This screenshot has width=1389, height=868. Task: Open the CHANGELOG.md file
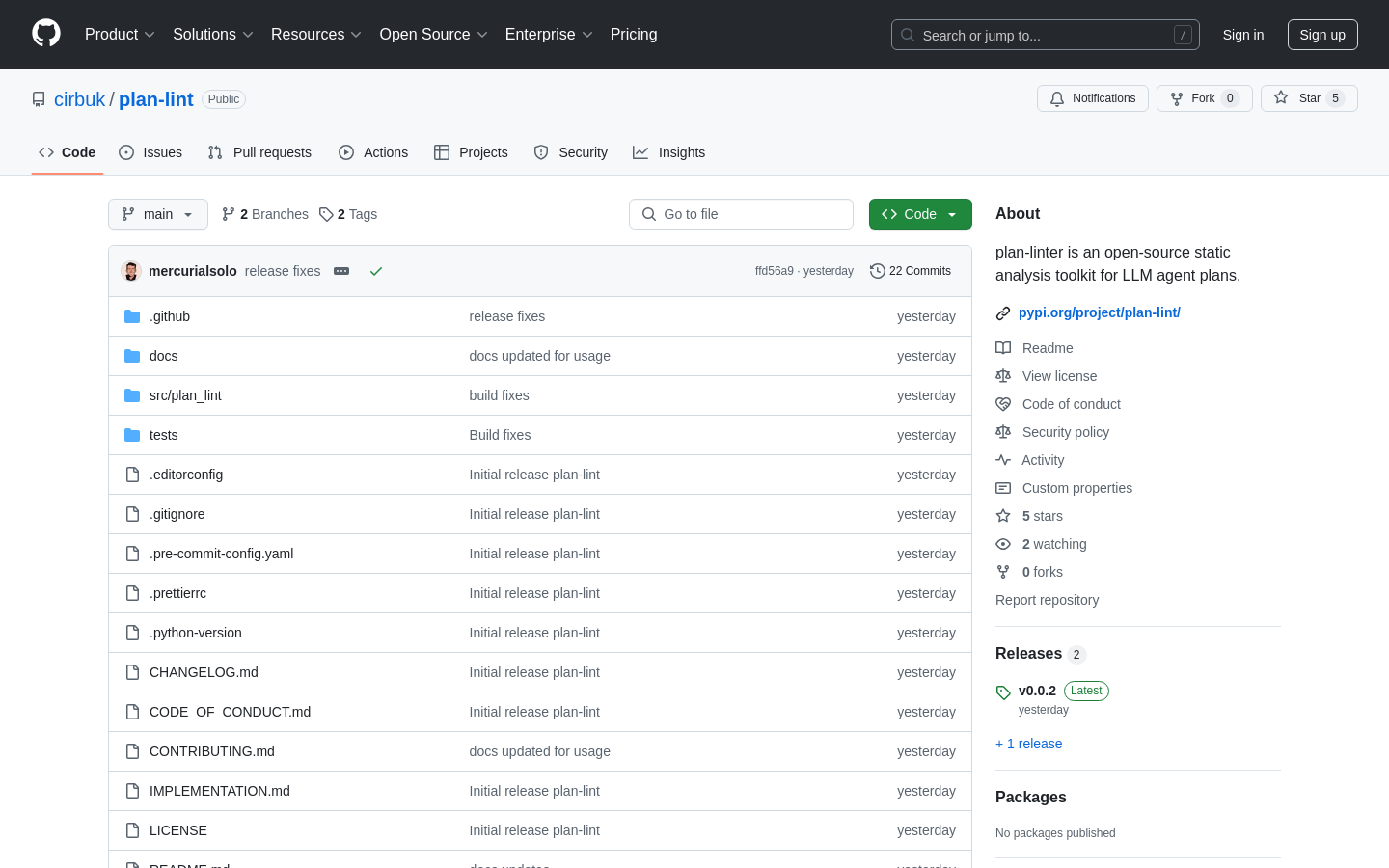(x=204, y=672)
